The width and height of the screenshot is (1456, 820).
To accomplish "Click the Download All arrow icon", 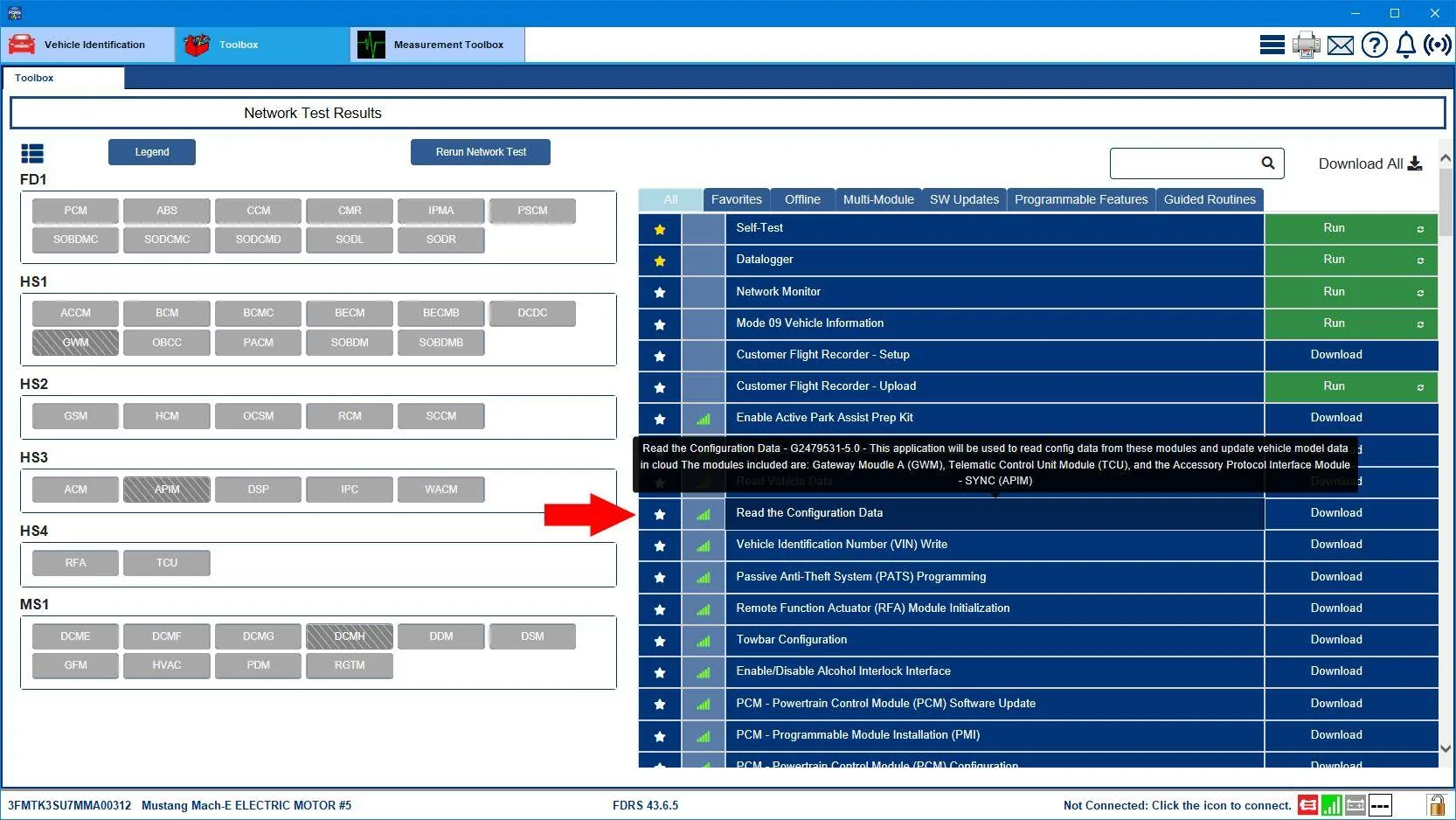I will pyautogui.click(x=1415, y=163).
